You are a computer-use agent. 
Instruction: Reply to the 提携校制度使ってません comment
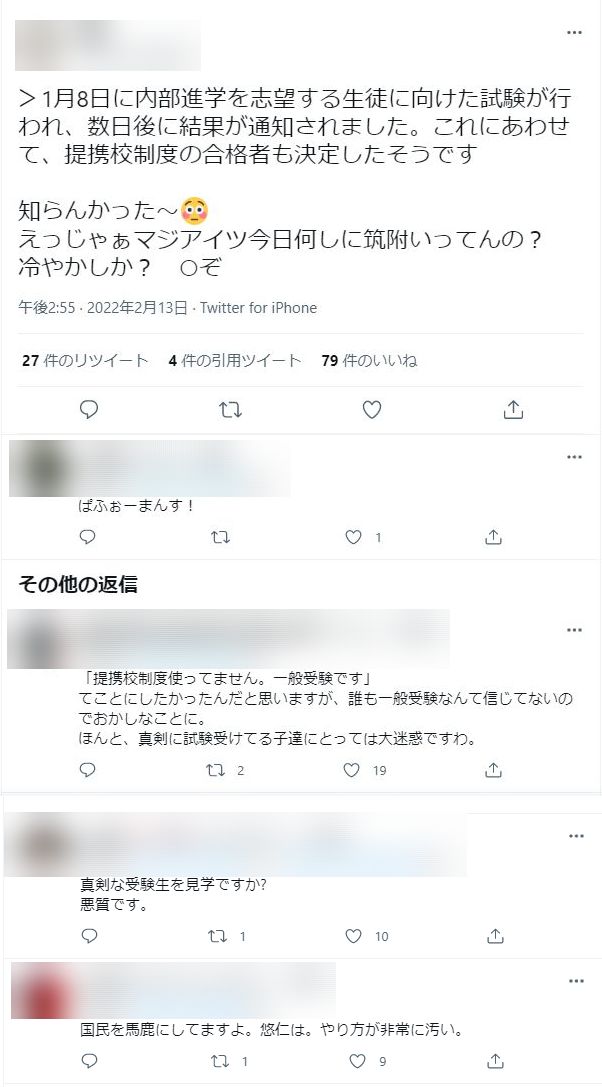pyautogui.click(x=87, y=770)
